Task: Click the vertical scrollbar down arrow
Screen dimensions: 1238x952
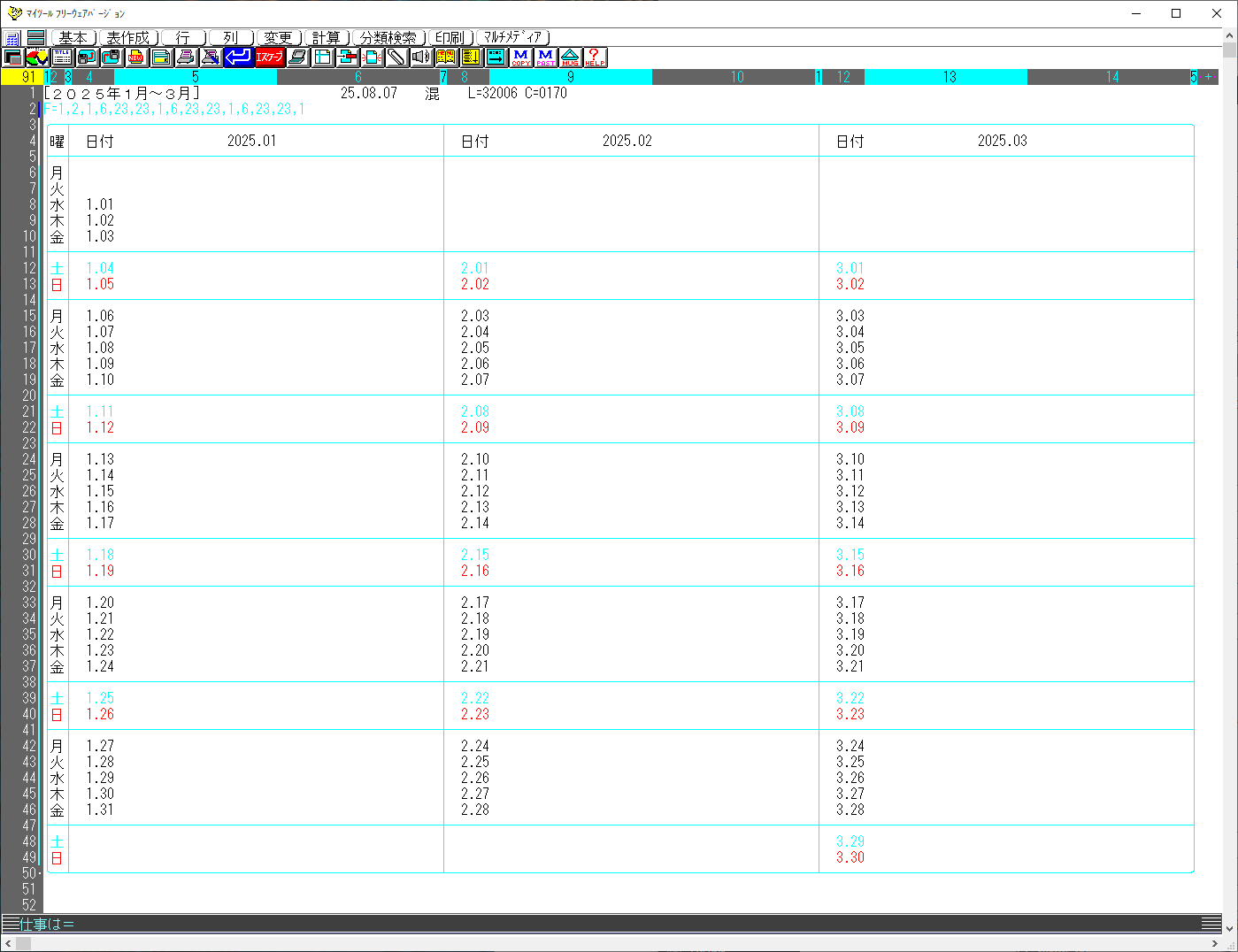Action: [1229, 928]
